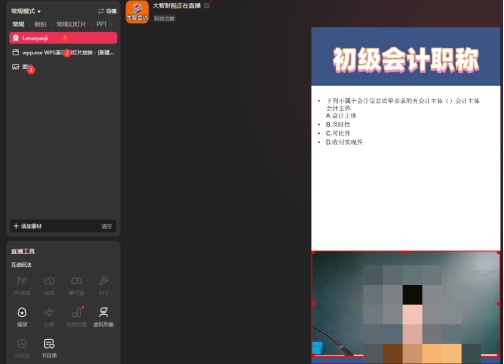
Task: Click the 大智会计 orange avatar
Action: (137, 12)
